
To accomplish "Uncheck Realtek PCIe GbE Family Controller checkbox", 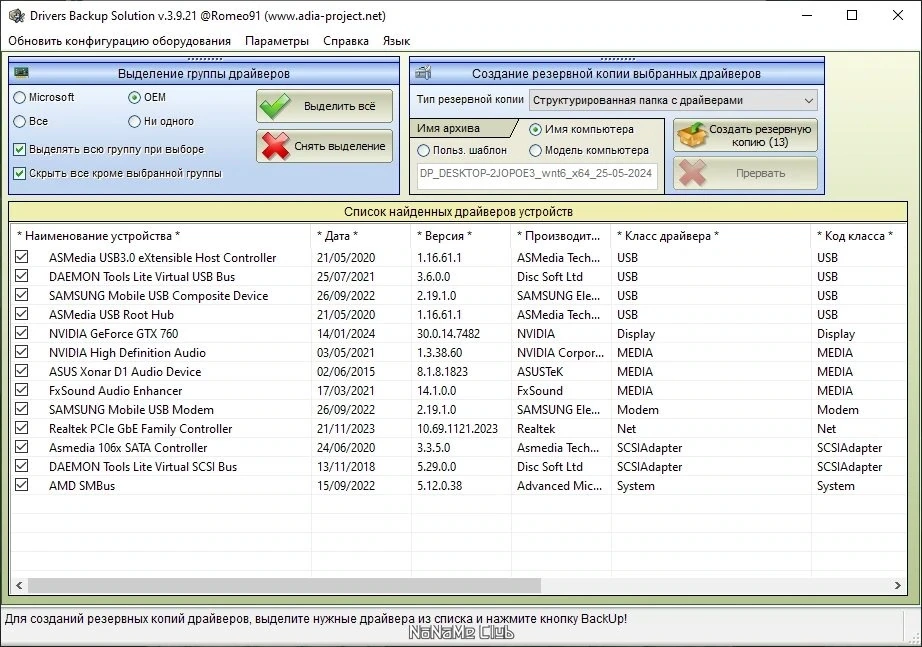I will point(22,428).
